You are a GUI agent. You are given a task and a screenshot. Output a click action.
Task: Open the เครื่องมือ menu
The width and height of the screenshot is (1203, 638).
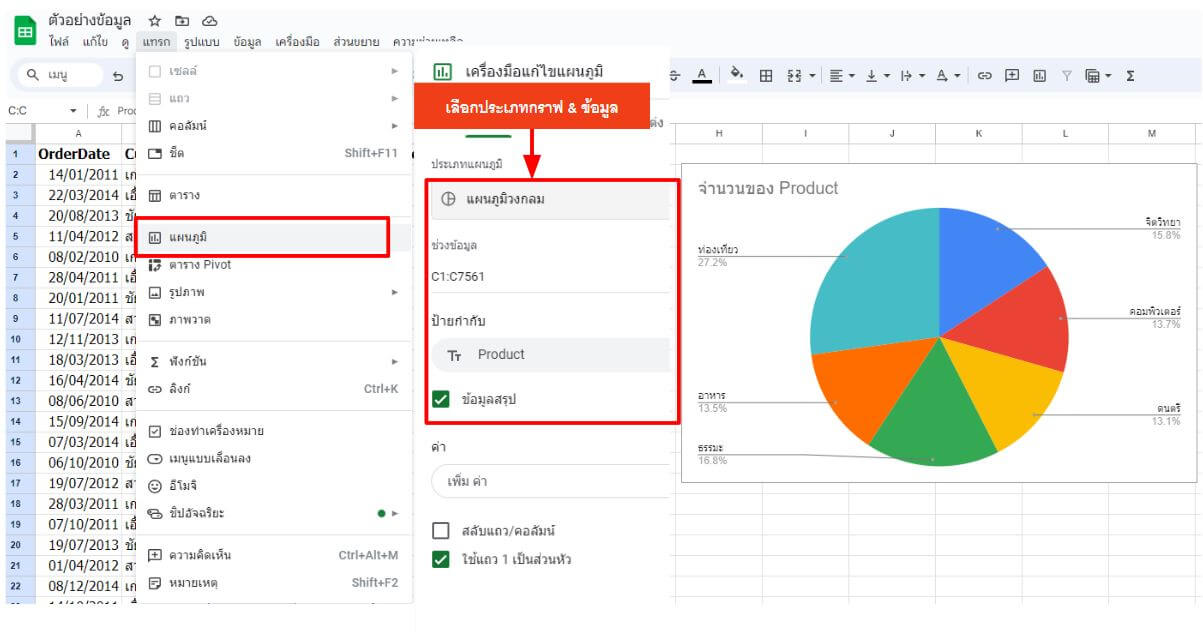[297, 41]
